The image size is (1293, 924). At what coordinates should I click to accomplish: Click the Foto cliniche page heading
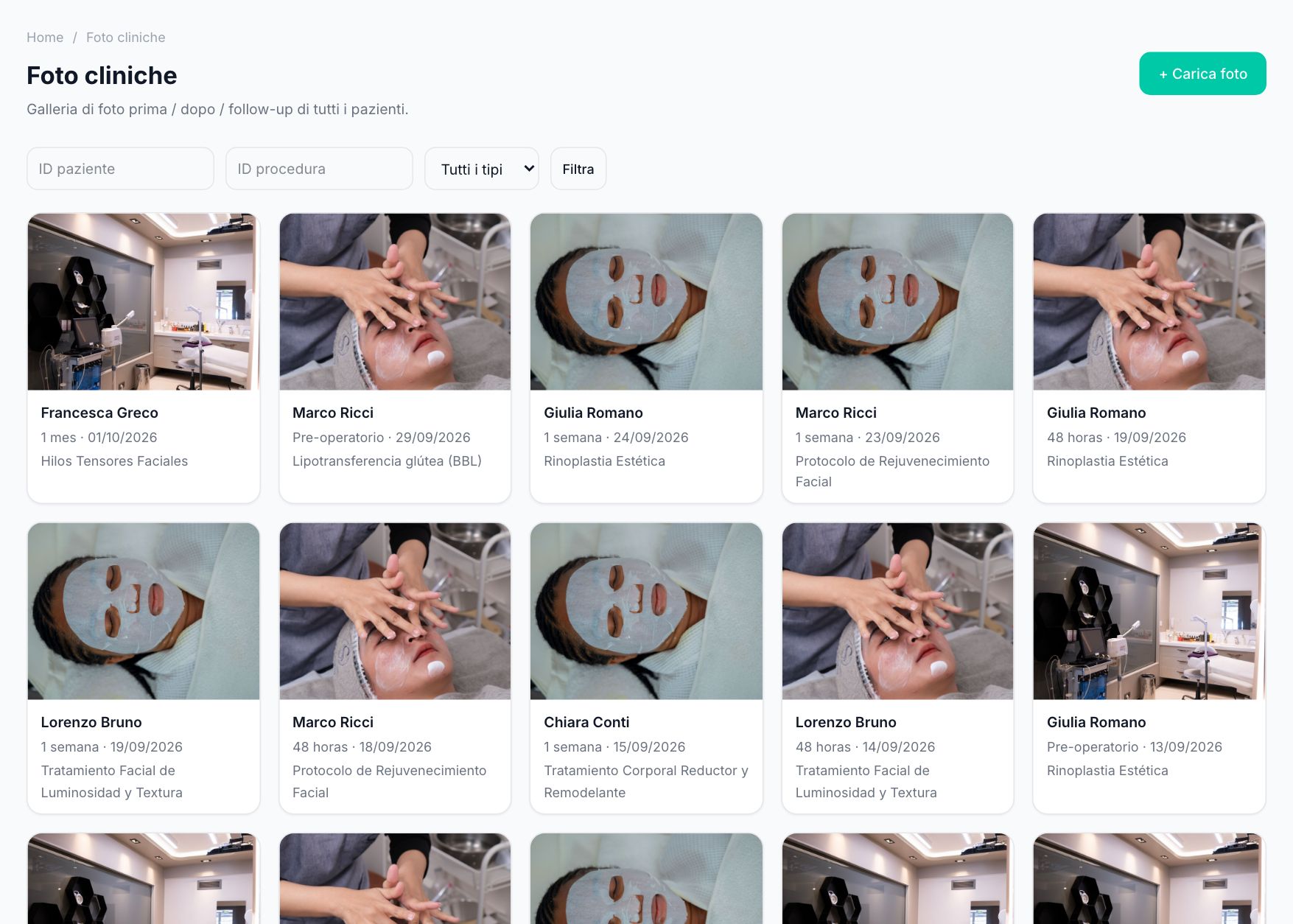tap(102, 75)
